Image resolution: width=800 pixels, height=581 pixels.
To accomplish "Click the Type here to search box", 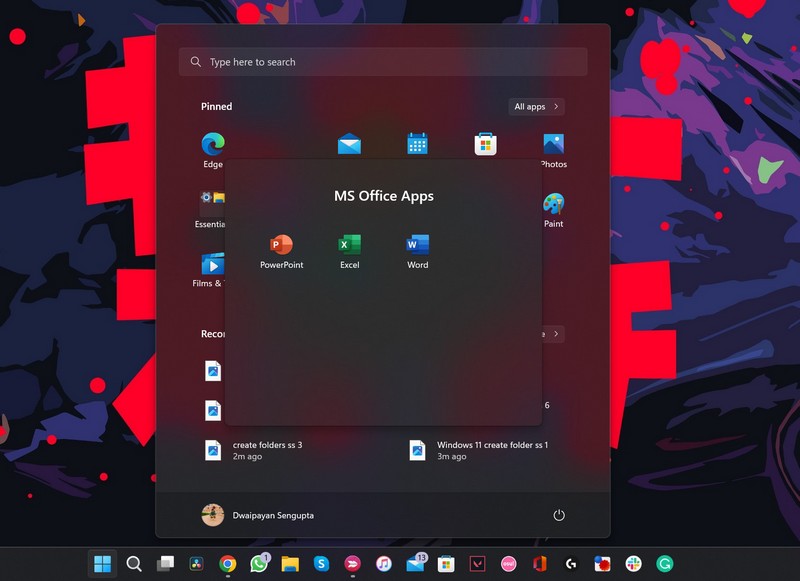I will click(x=383, y=62).
